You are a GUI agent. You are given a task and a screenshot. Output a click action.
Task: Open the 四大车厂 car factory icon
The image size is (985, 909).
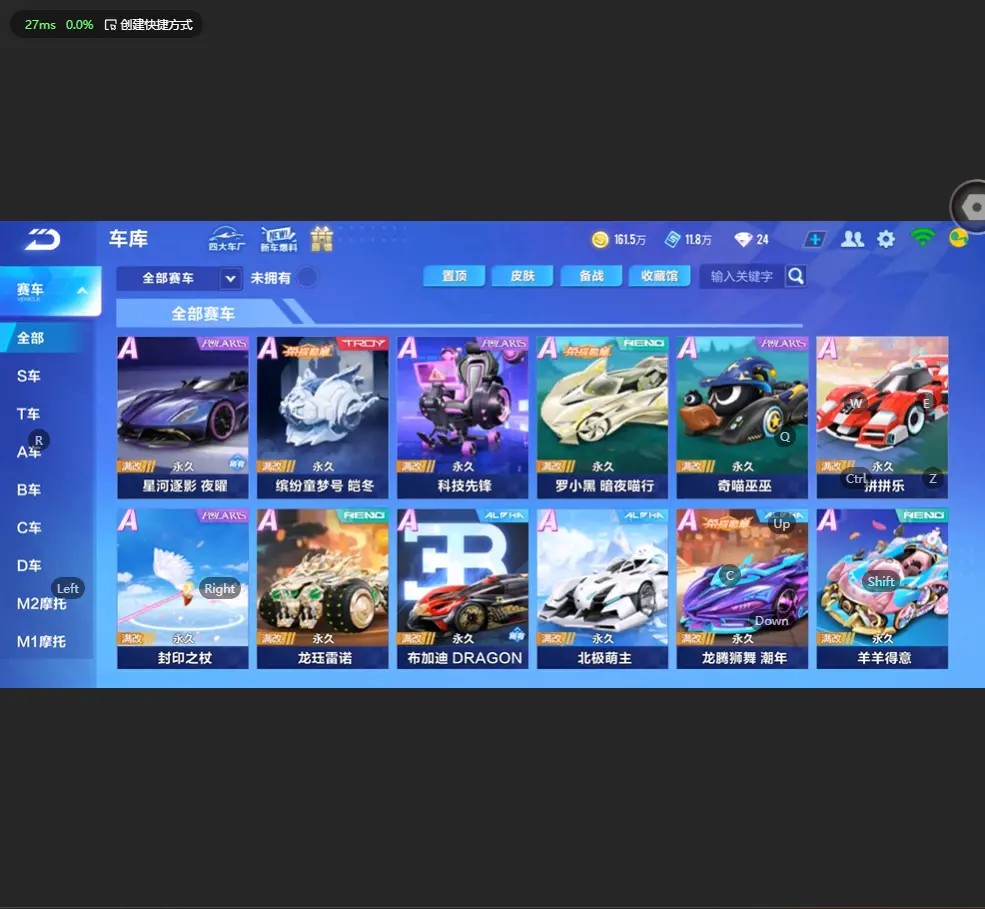[x=227, y=239]
